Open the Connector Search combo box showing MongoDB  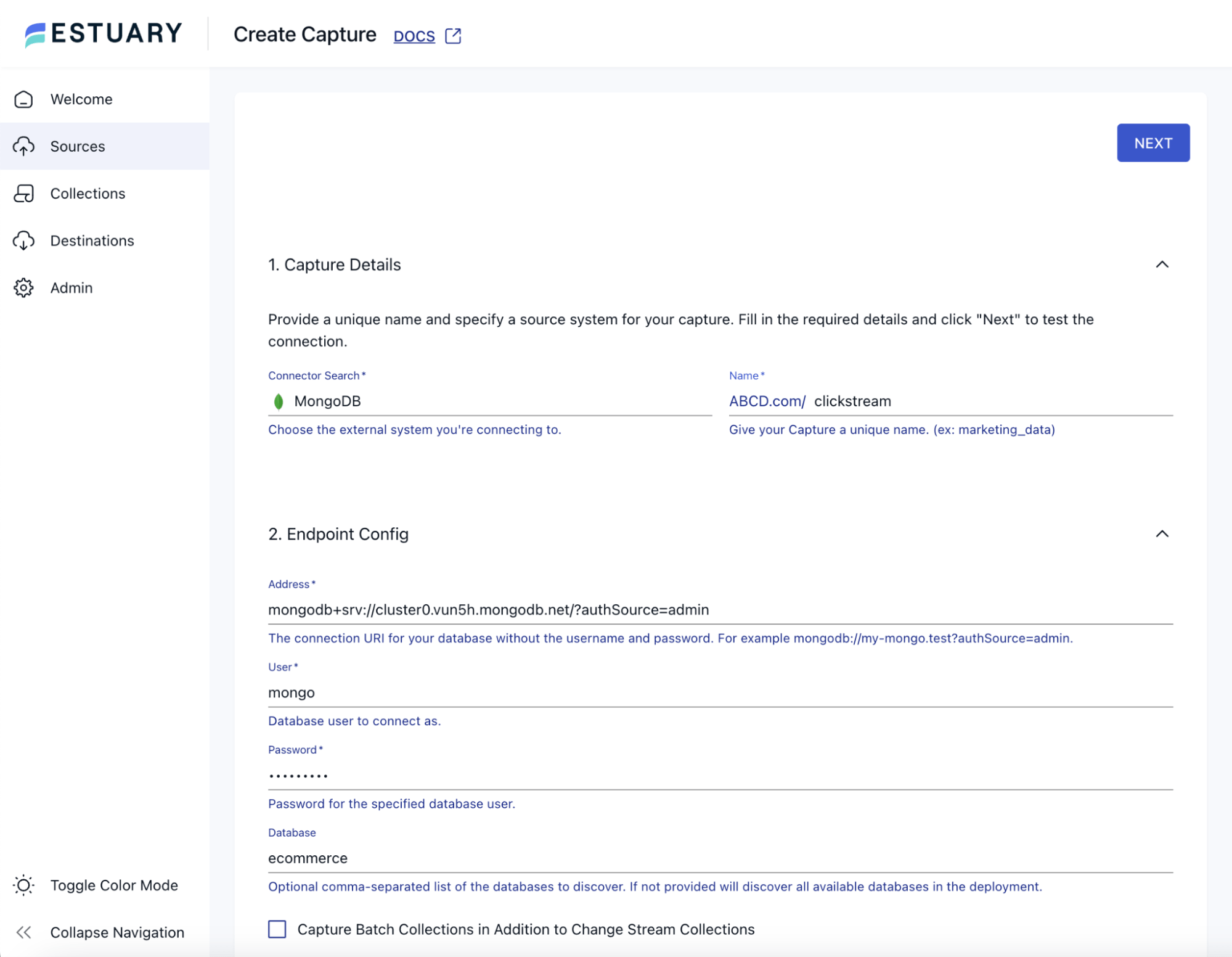tap(490, 401)
